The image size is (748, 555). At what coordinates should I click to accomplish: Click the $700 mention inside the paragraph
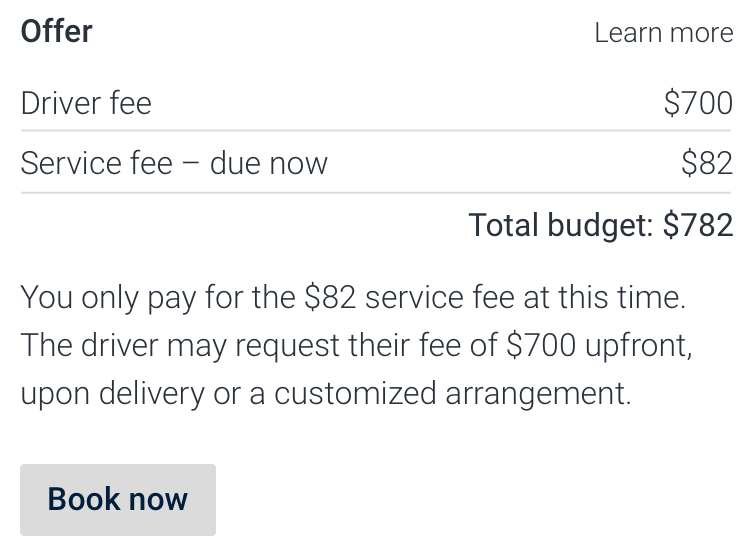coord(541,346)
